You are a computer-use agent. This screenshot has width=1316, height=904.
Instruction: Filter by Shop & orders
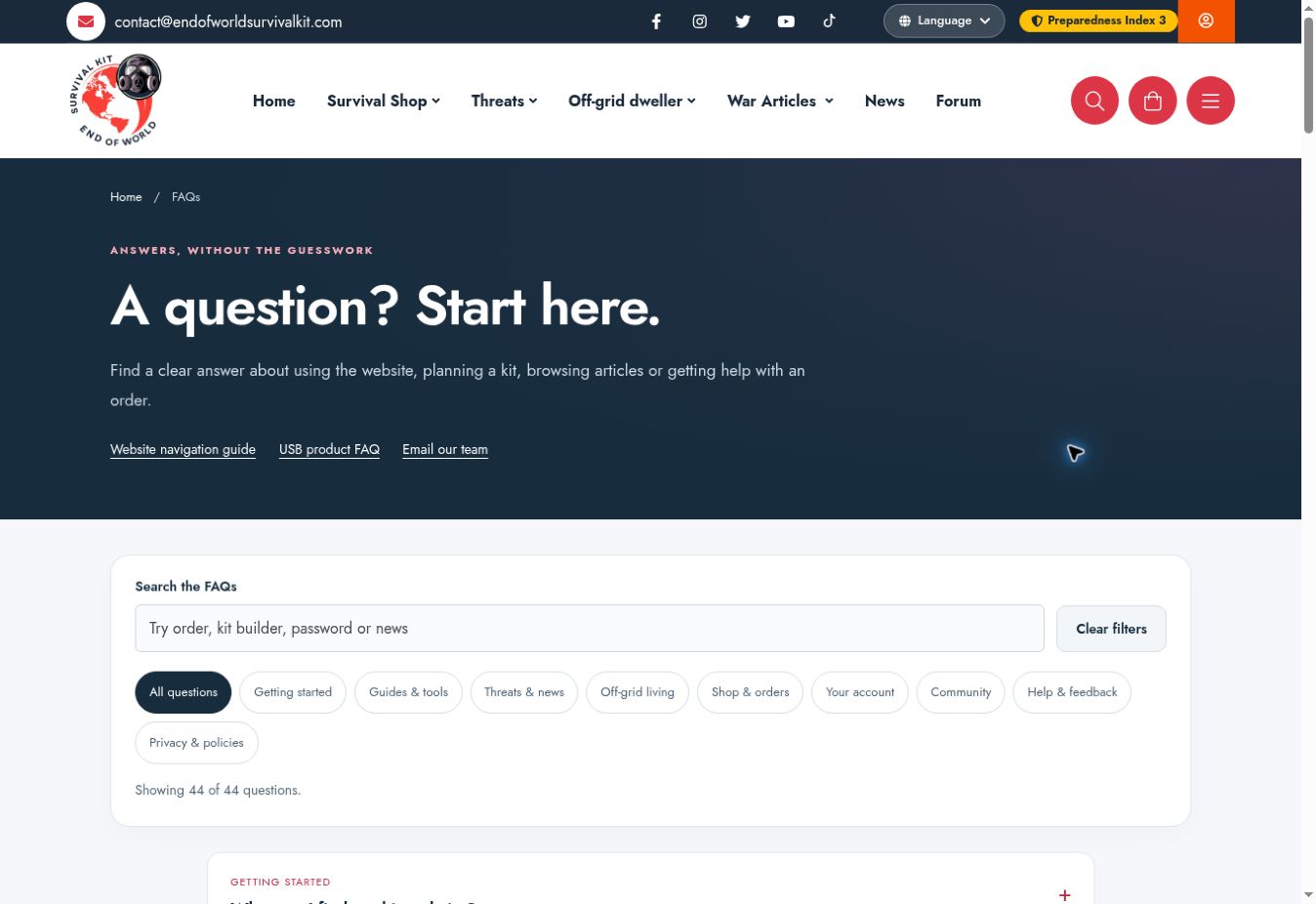coord(750,692)
